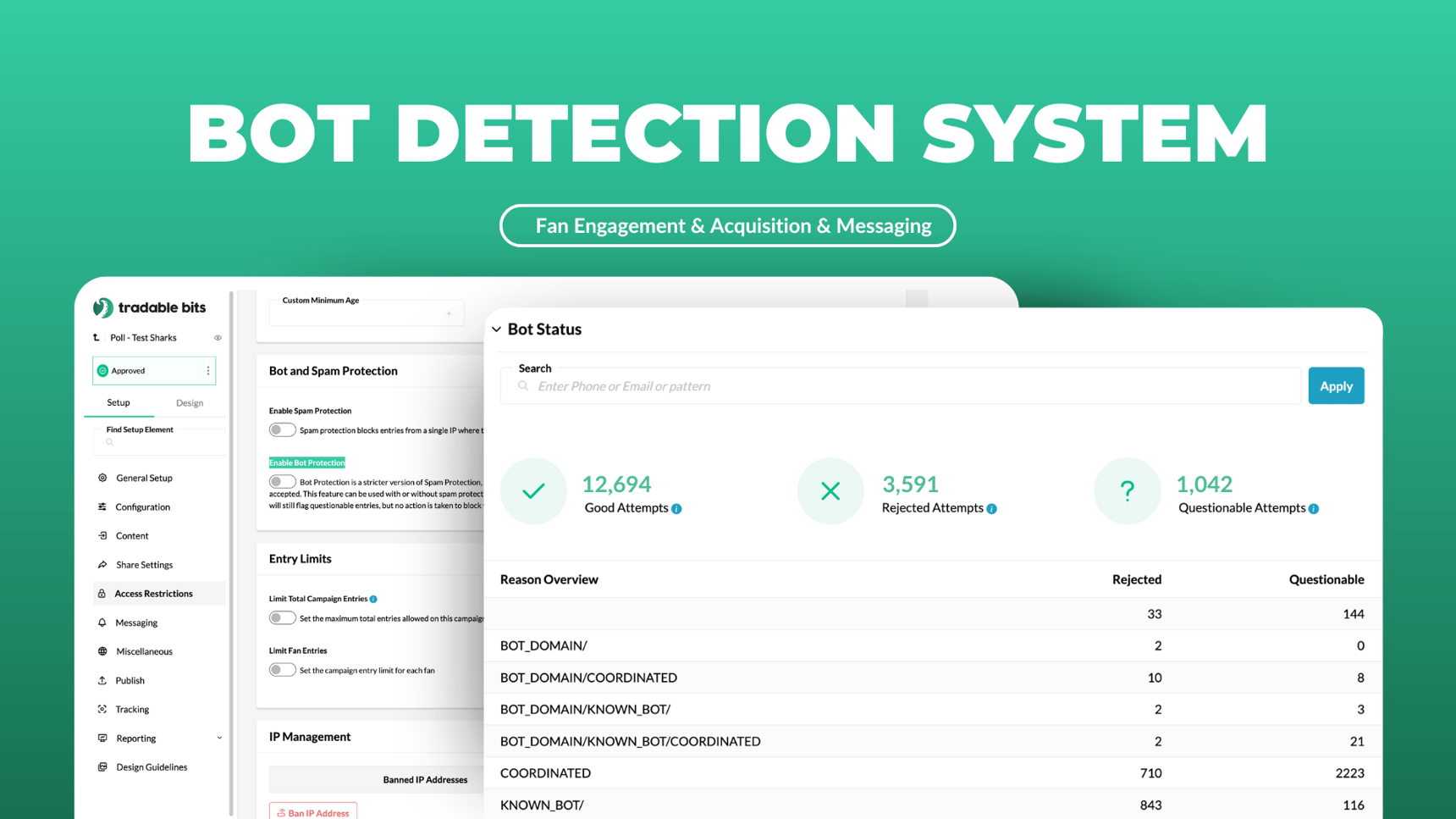This screenshot has height=819, width=1456.
Task: Click the Share Settings arrow icon
Action: click(102, 565)
